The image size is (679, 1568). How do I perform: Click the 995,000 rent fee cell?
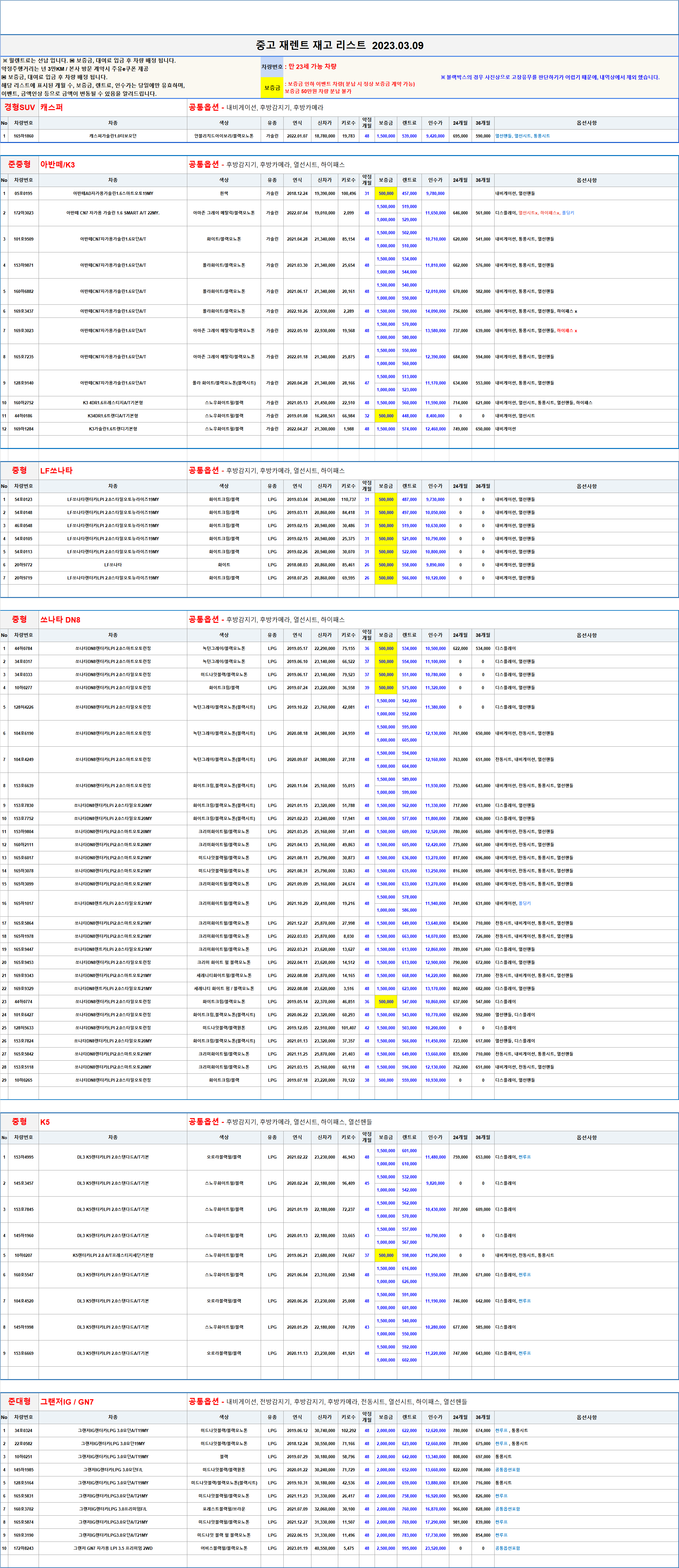409,1548
